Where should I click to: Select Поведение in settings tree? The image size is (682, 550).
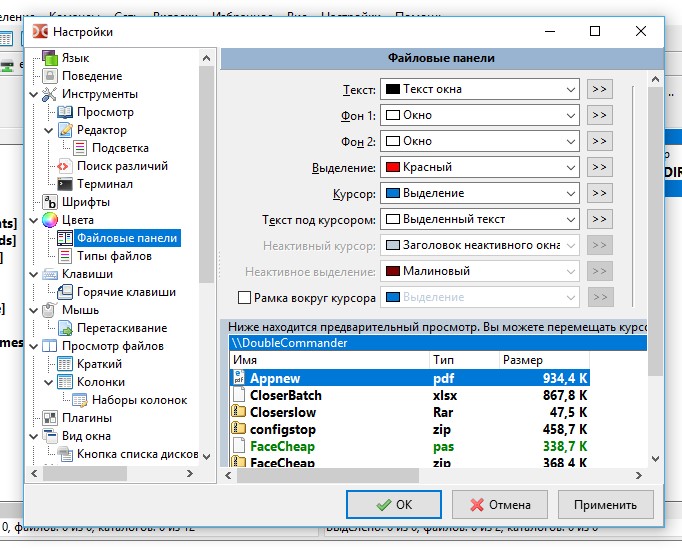coord(92,76)
